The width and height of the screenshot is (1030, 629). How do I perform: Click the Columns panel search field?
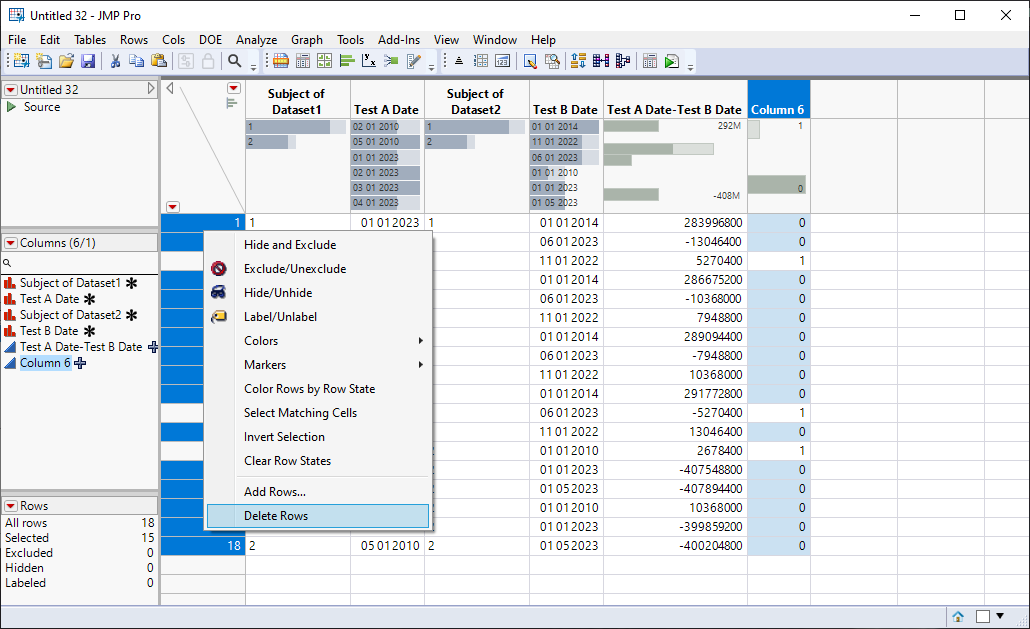pyautogui.click(x=80, y=263)
